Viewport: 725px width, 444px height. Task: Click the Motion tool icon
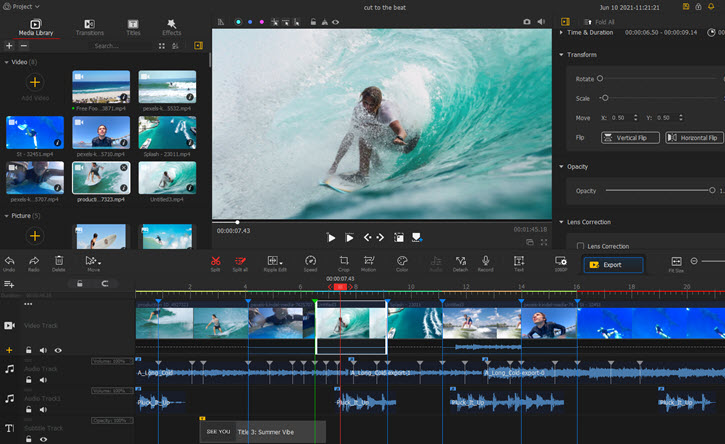click(369, 260)
